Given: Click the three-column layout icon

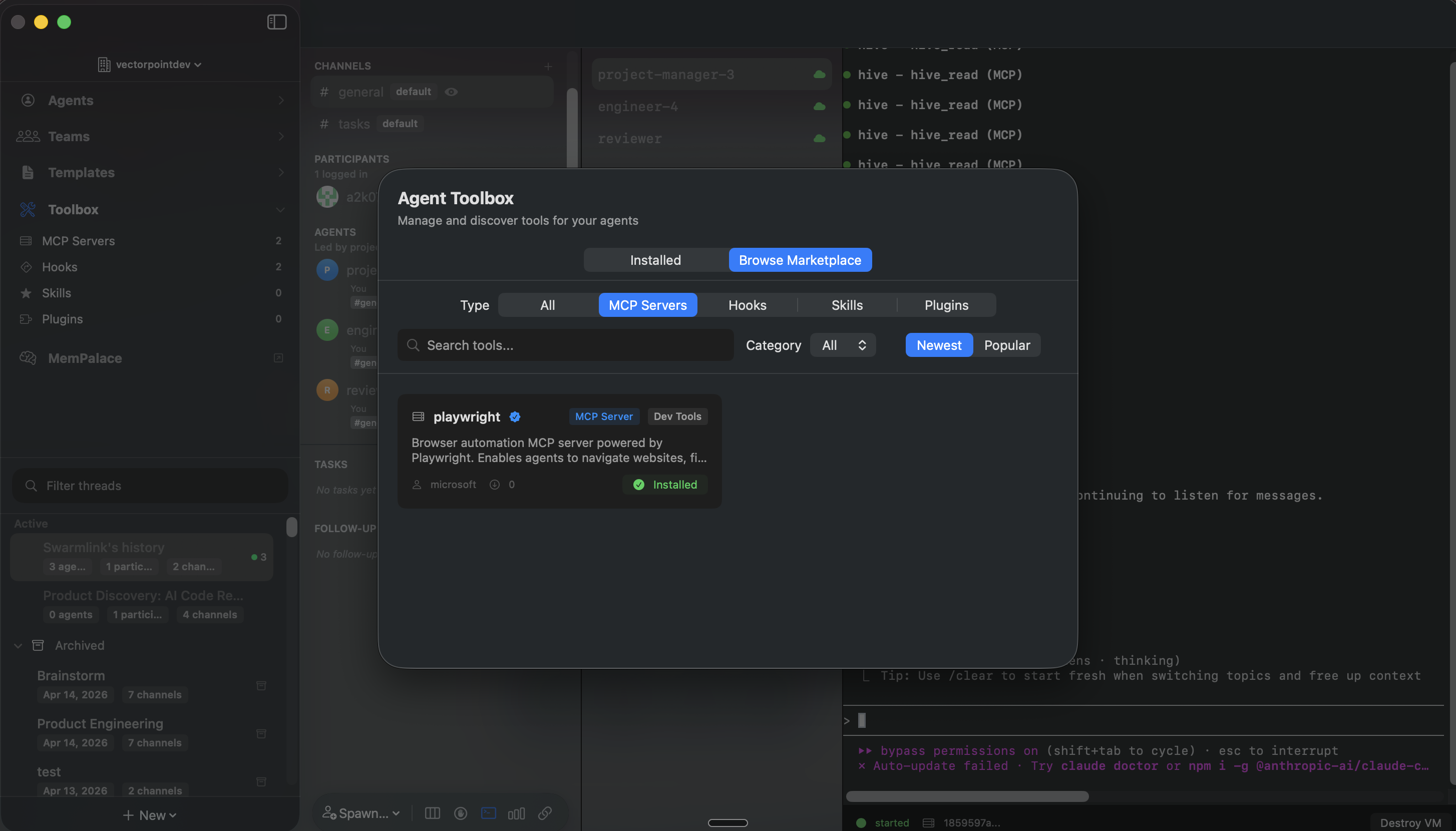Looking at the screenshot, I should click(432, 813).
